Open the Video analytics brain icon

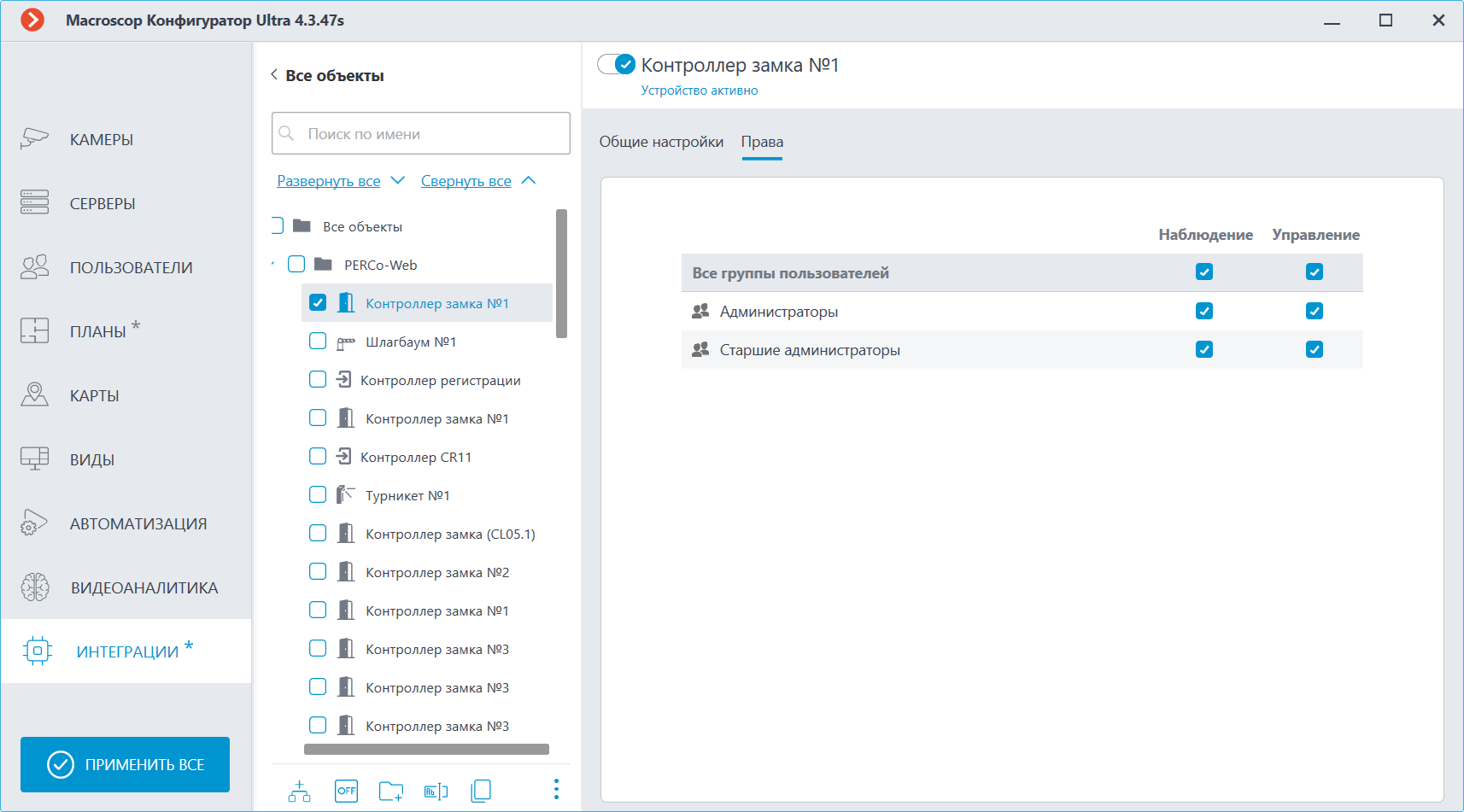coord(35,587)
